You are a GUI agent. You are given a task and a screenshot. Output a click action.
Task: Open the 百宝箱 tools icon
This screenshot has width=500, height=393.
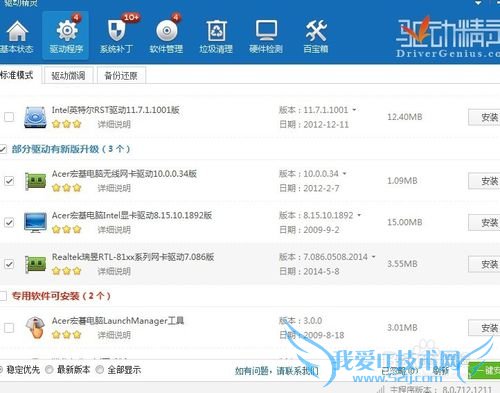pyautogui.click(x=316, y=36)
